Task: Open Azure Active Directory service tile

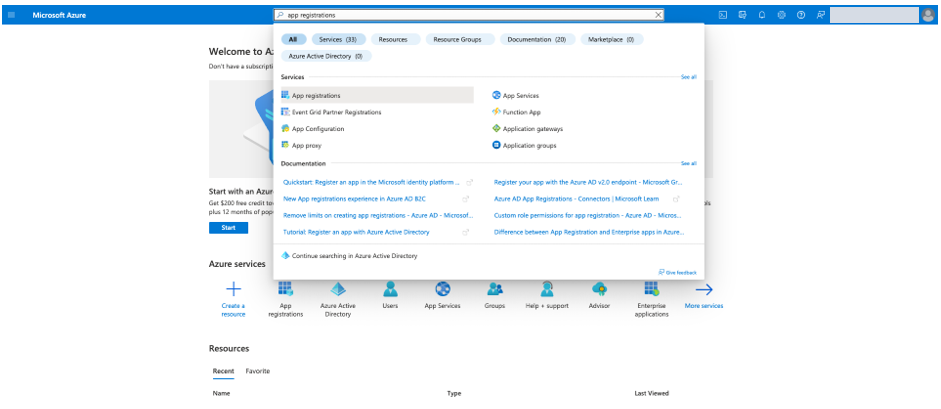Action: click(338, 299)
